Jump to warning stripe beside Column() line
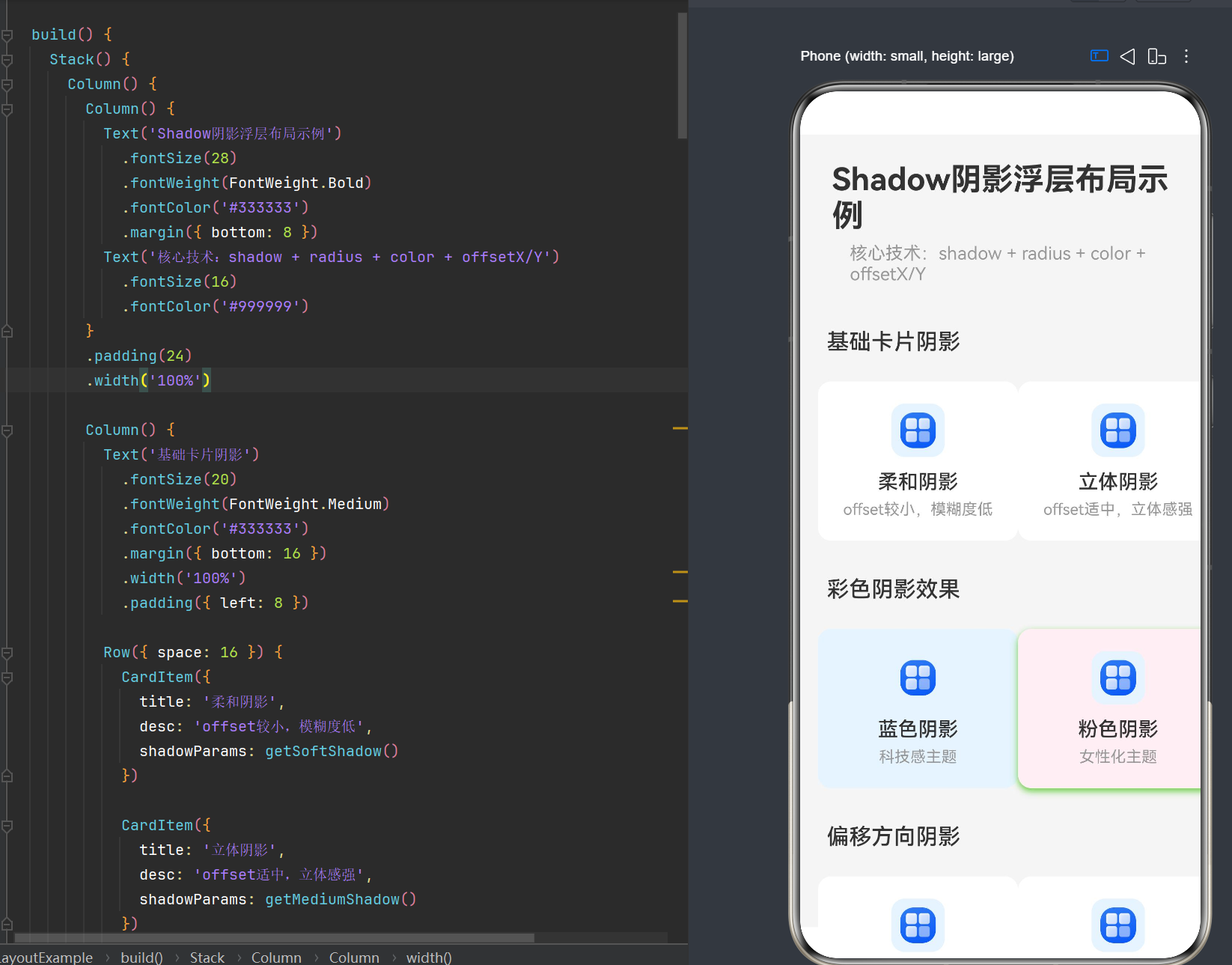The image size is (1232, 965). click(680, 428)
